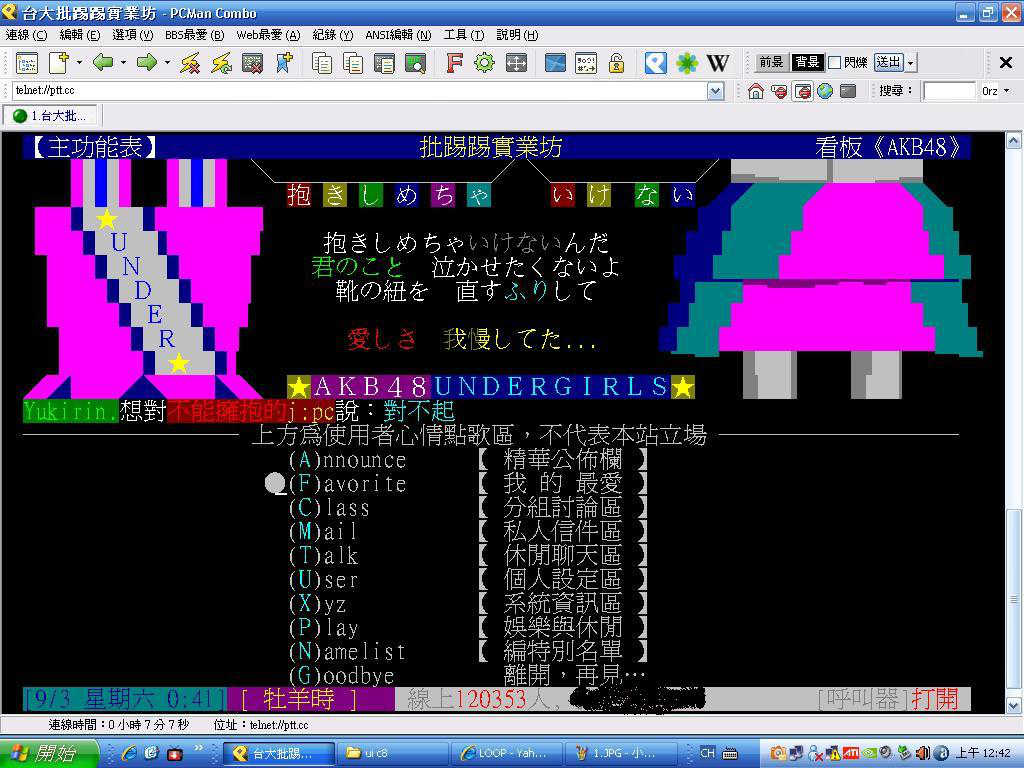
Task: Open the 編輯(E) menu
Action: pyautogui.click(x=80, y=35)
